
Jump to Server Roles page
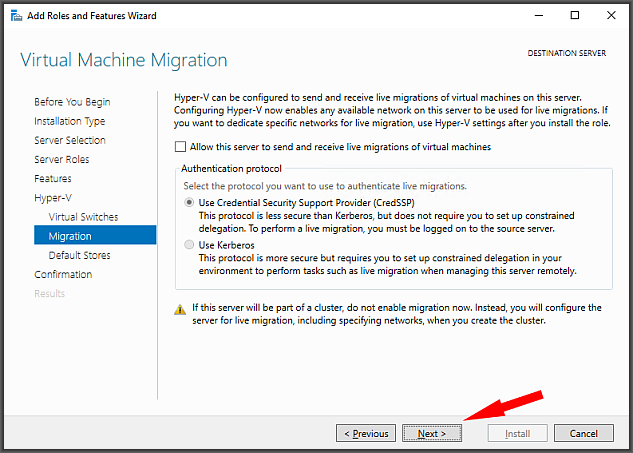coord(62,159)
